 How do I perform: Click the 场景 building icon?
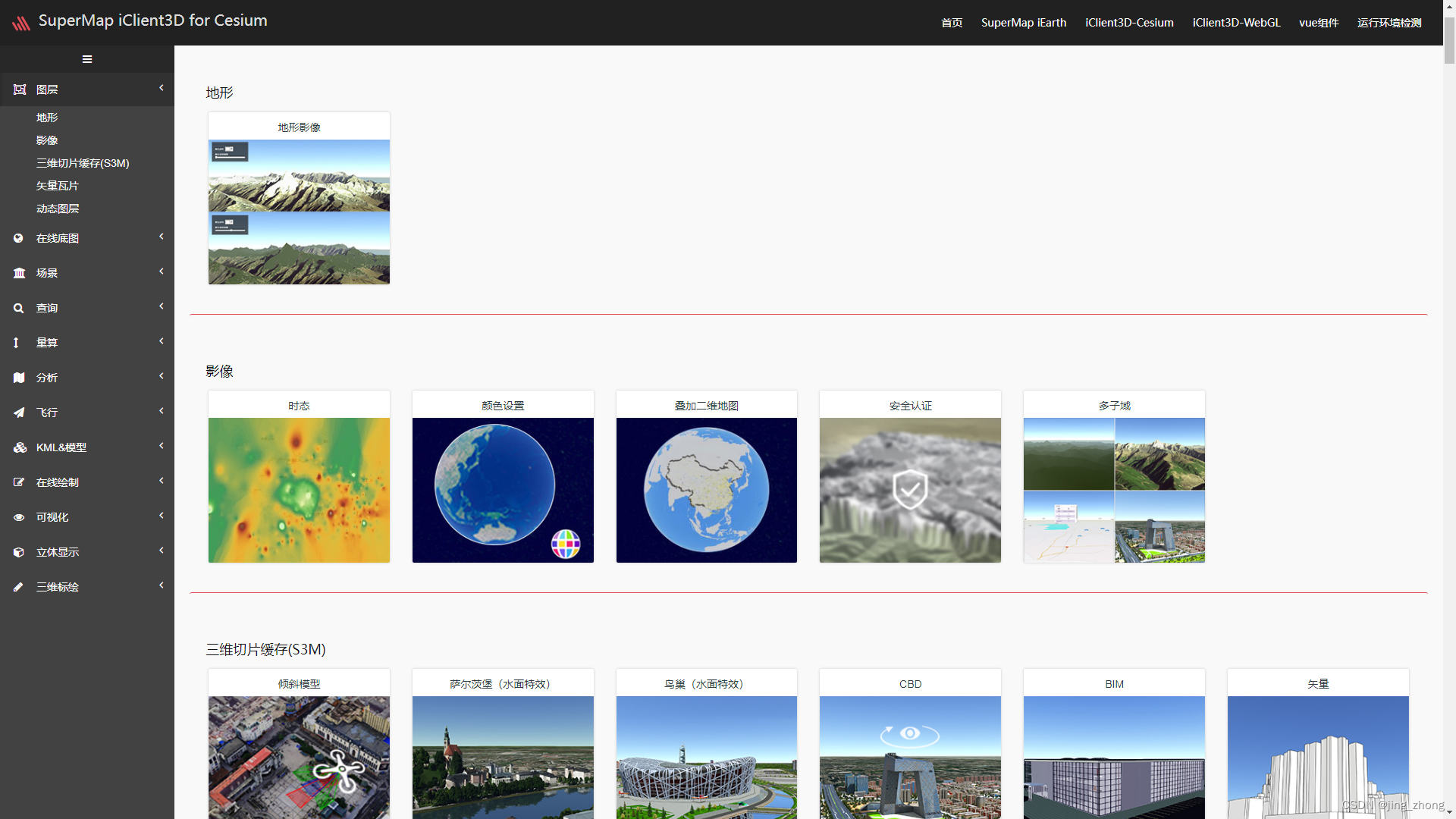pos(19,273)
